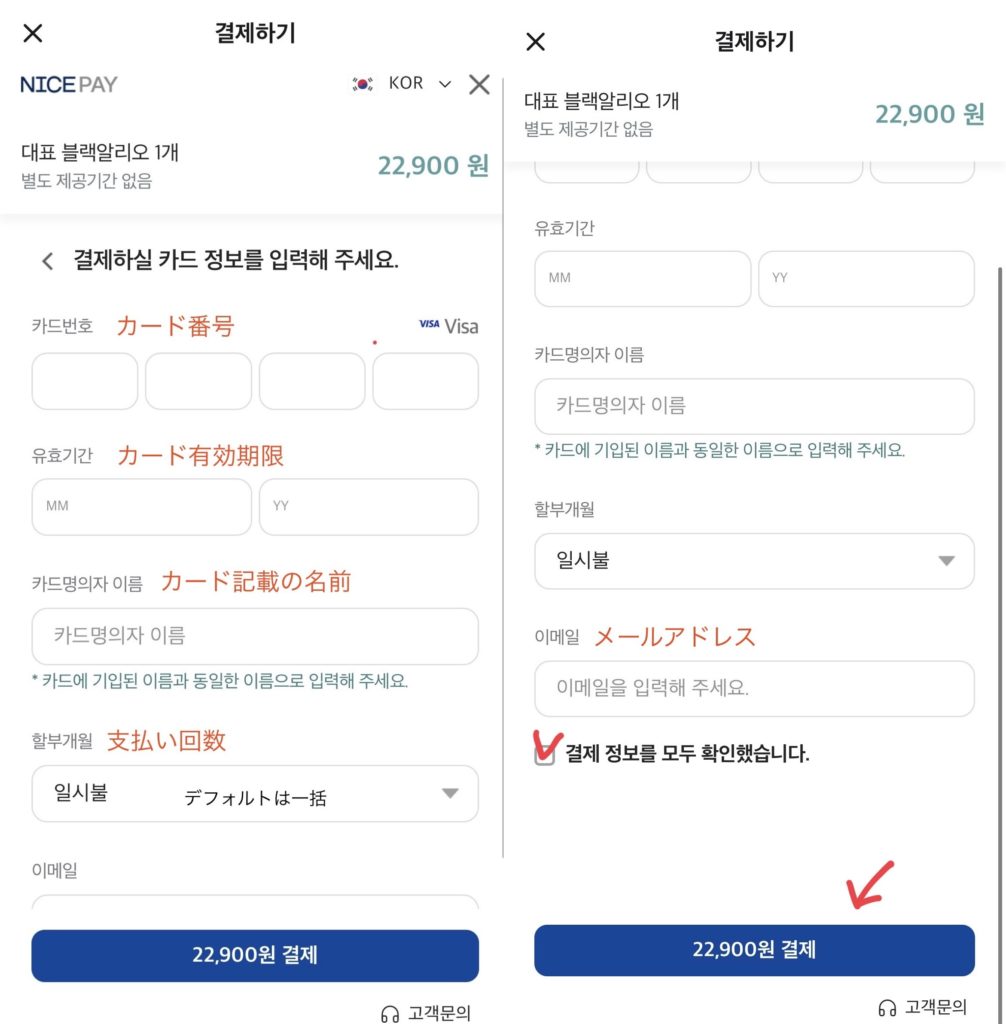Image resolution: width=1006 pixels, height=1024 pixels.
Task: Go back using the arrow beside card info heading
Action: (x=47, y=262)
